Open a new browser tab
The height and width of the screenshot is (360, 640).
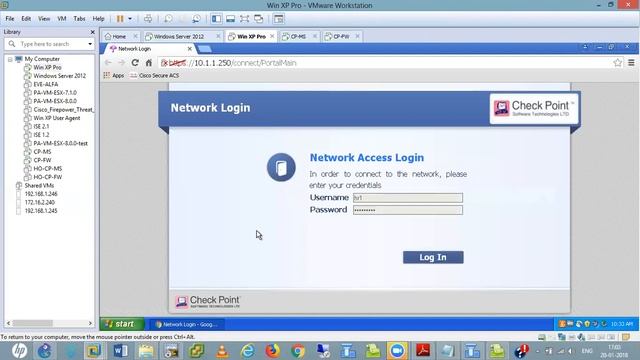pos(204,49)
